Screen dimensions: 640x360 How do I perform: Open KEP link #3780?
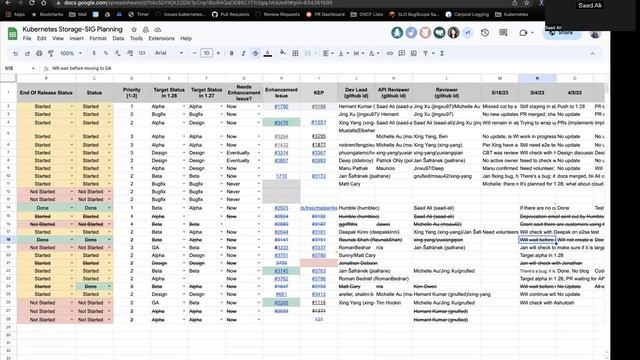(x=319, y=256)
